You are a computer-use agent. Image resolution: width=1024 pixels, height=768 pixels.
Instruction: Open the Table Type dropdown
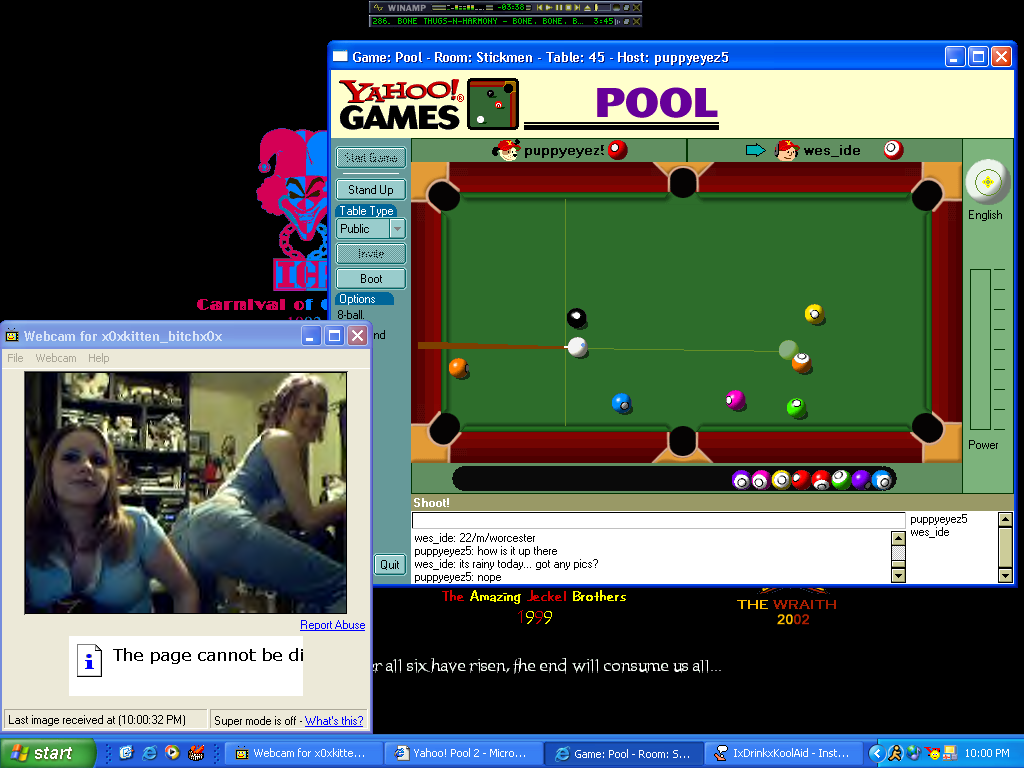tap(397, 229)
